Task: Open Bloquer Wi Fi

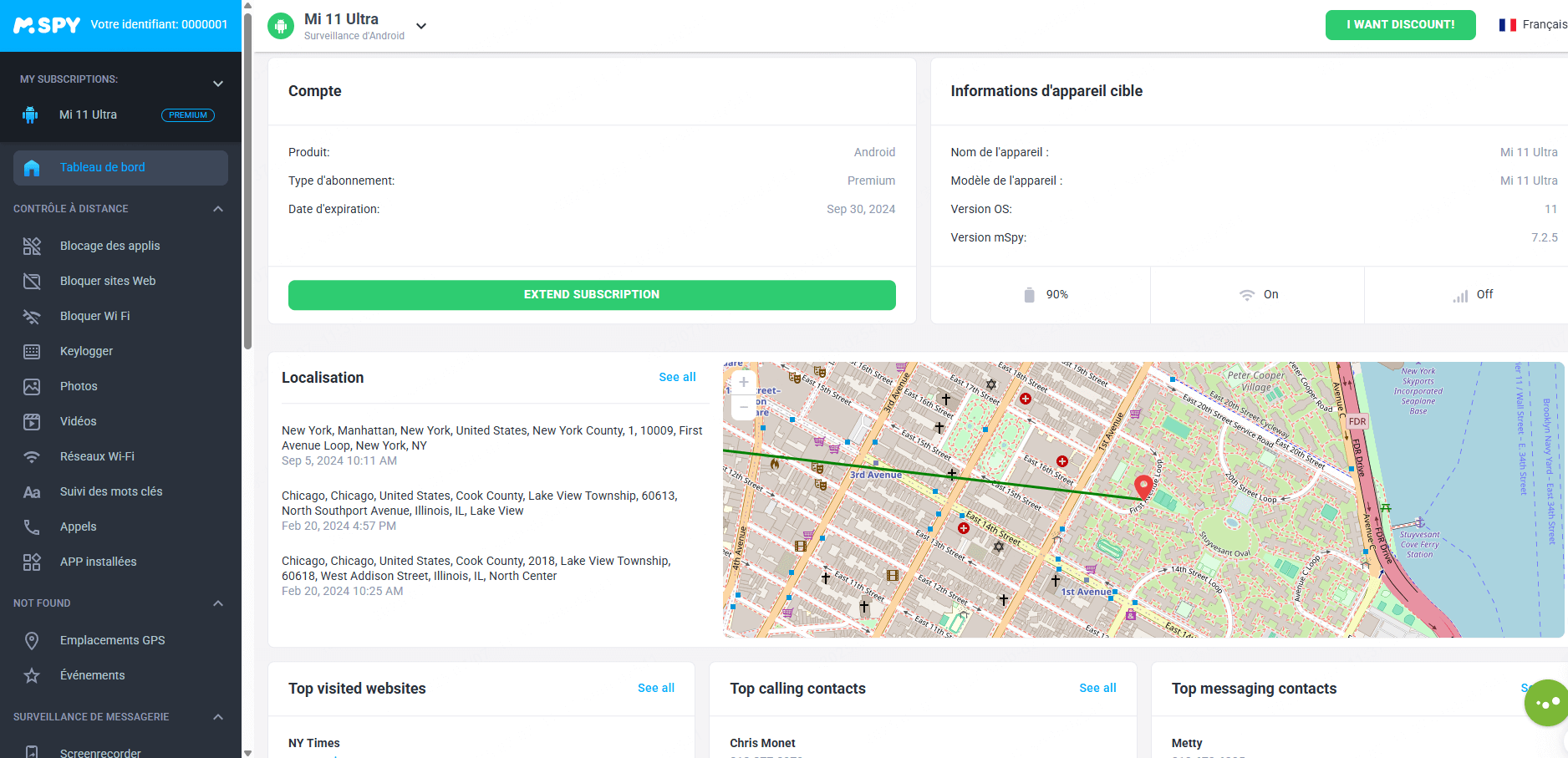Action: (x=94, y=316)
